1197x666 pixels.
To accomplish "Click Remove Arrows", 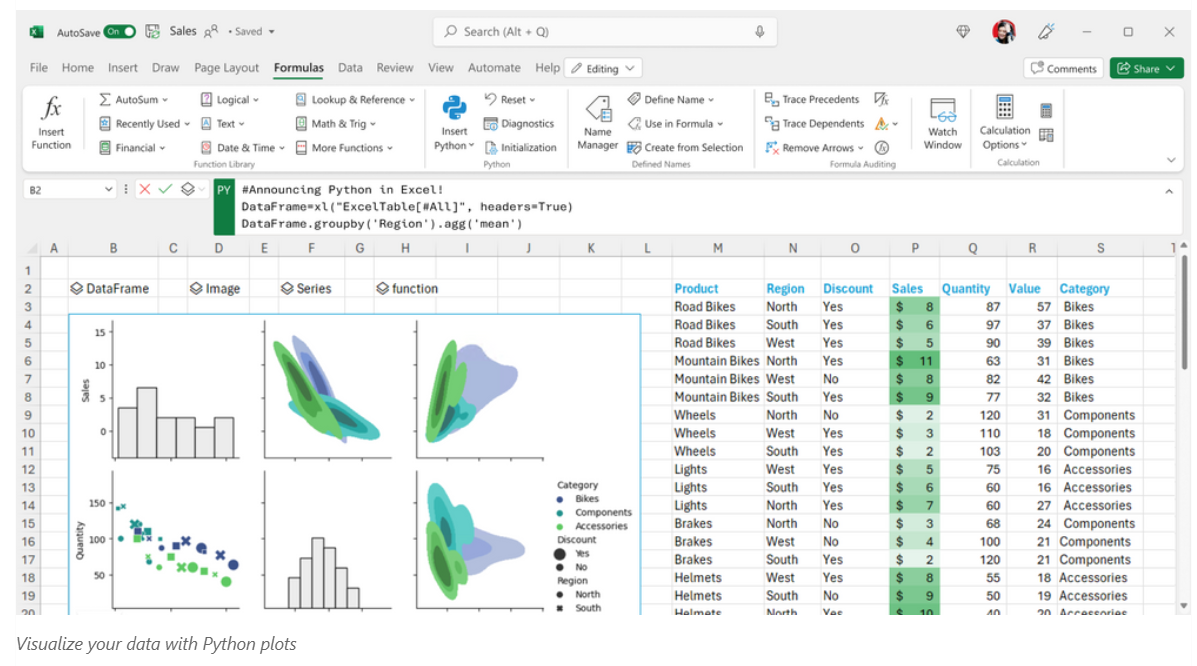I will pyautogui.click(x=814, y=147).
